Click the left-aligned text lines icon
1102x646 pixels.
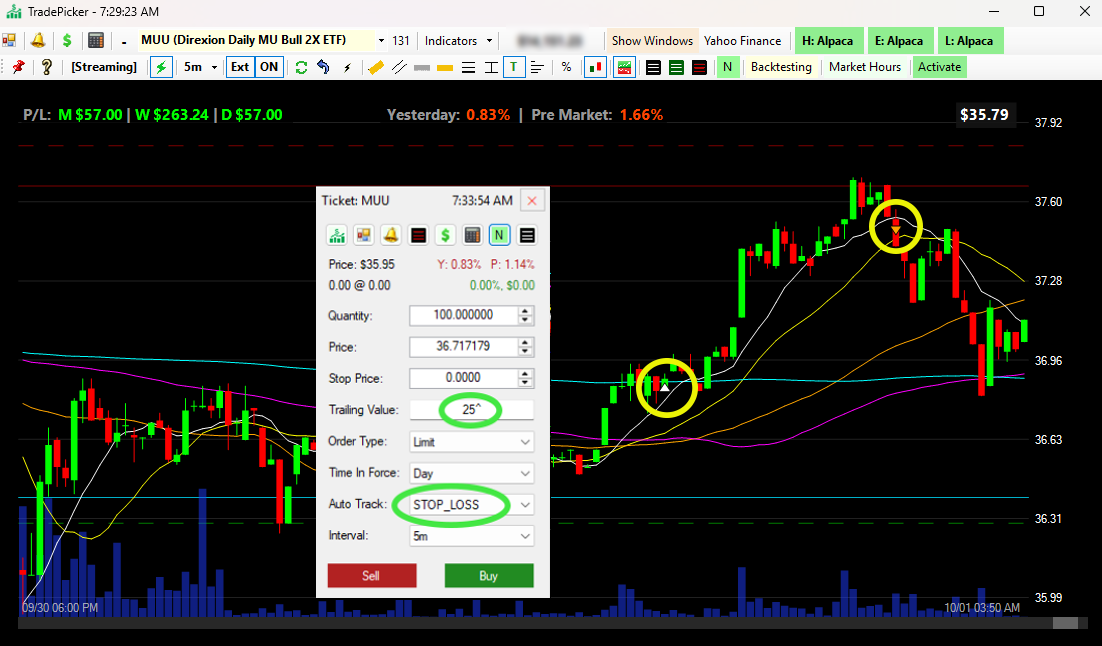point(538,67)
